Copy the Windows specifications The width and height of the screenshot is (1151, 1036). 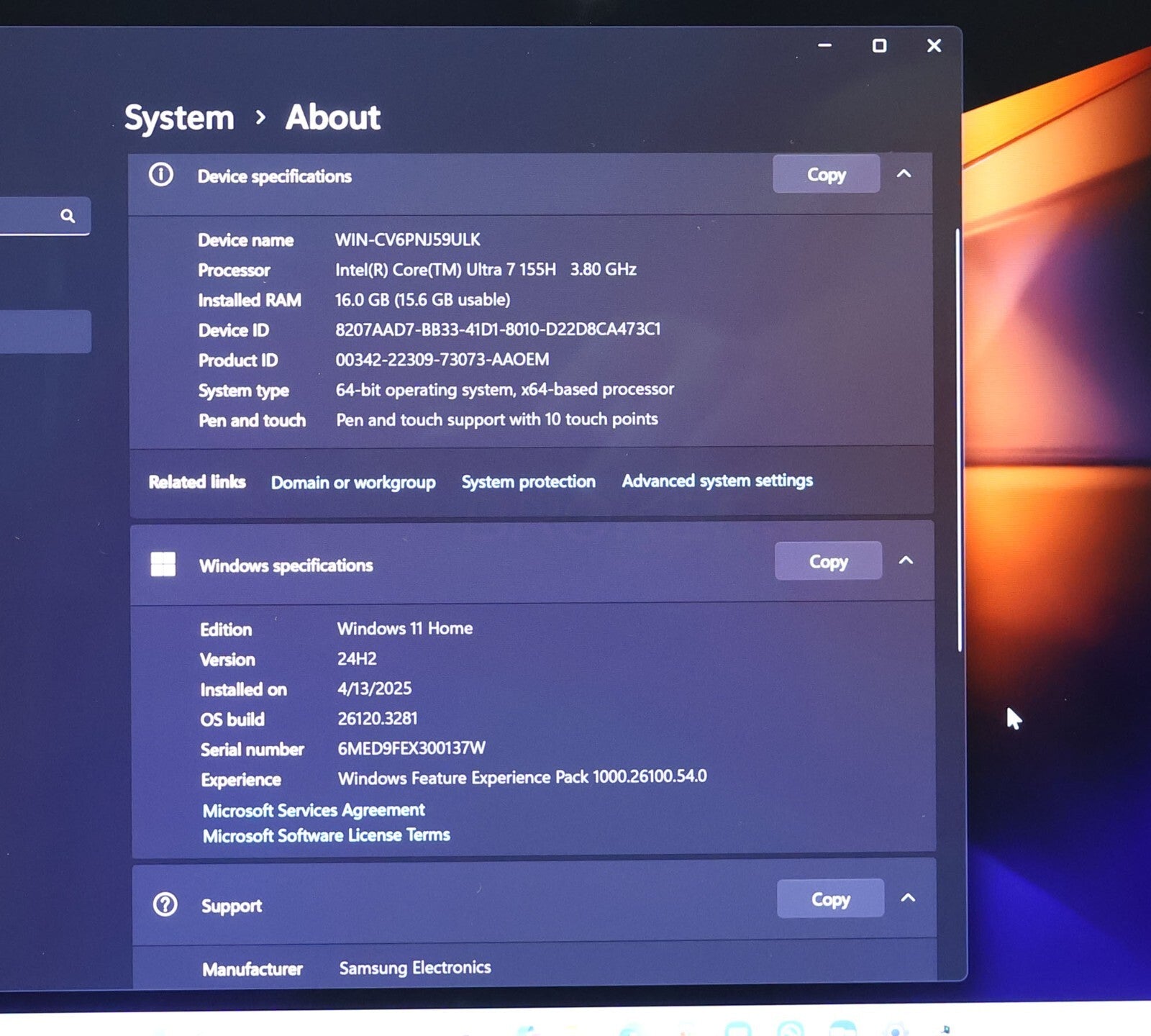point(829,561)
